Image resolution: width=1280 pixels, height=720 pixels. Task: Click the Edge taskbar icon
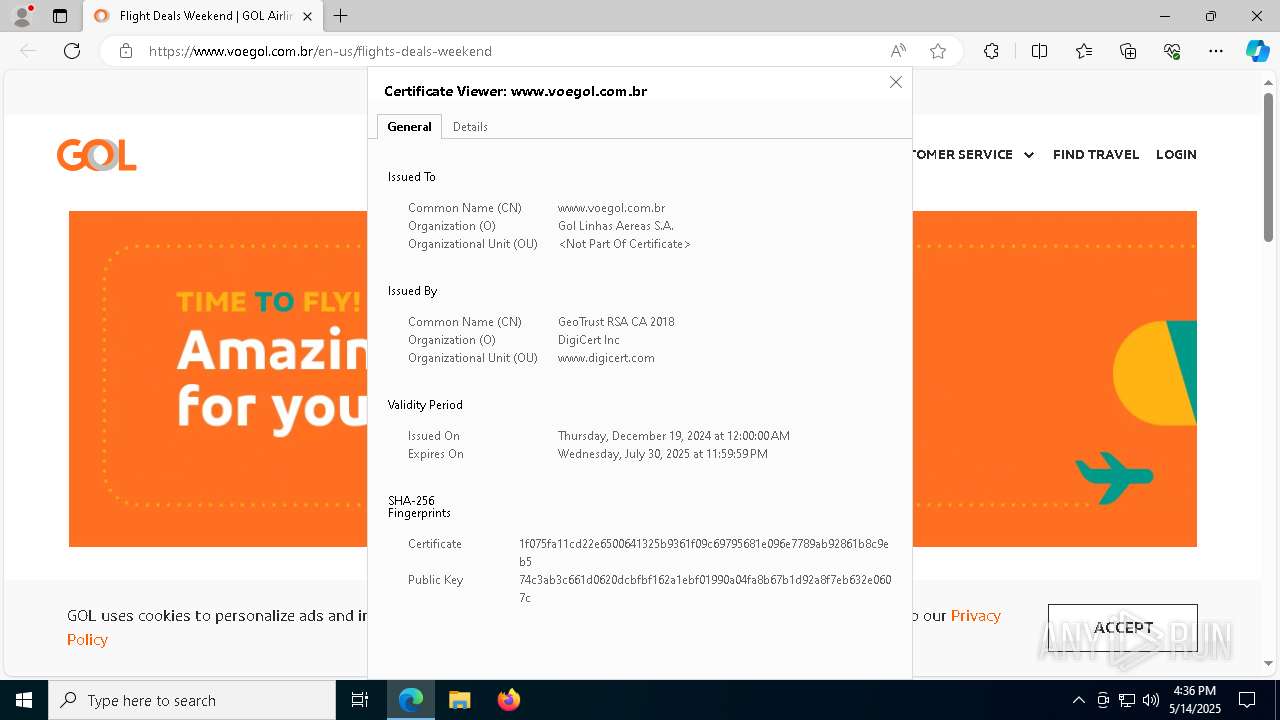411,700
